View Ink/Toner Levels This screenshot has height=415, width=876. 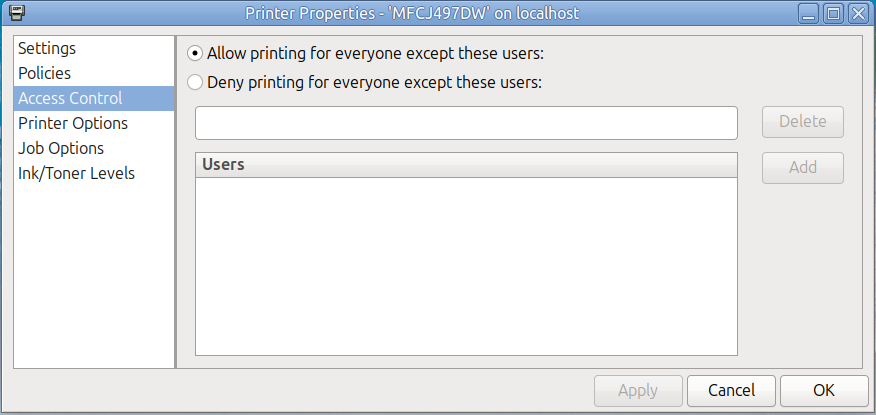click(x=76, y=173)
